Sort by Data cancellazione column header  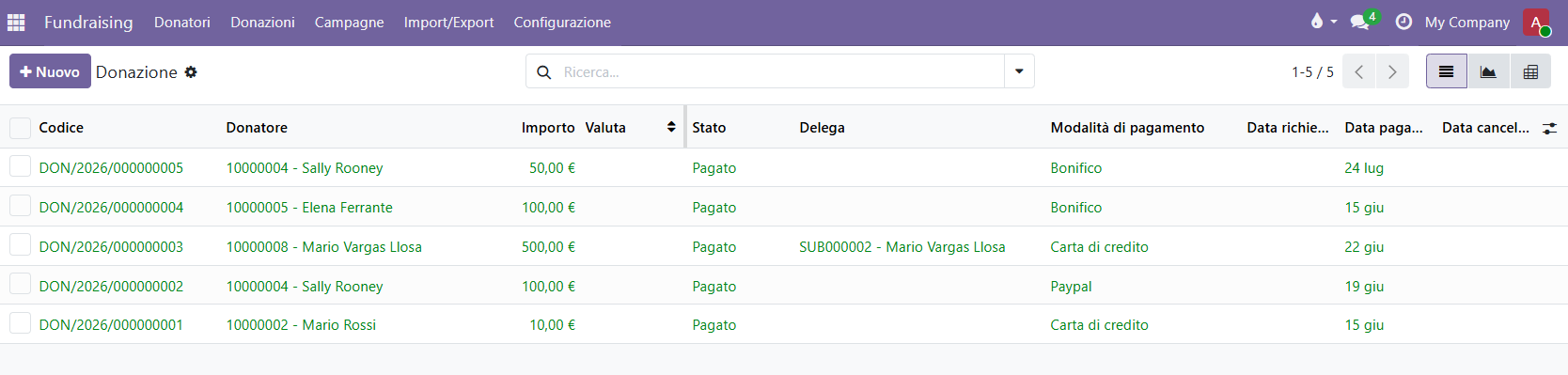1485,127
